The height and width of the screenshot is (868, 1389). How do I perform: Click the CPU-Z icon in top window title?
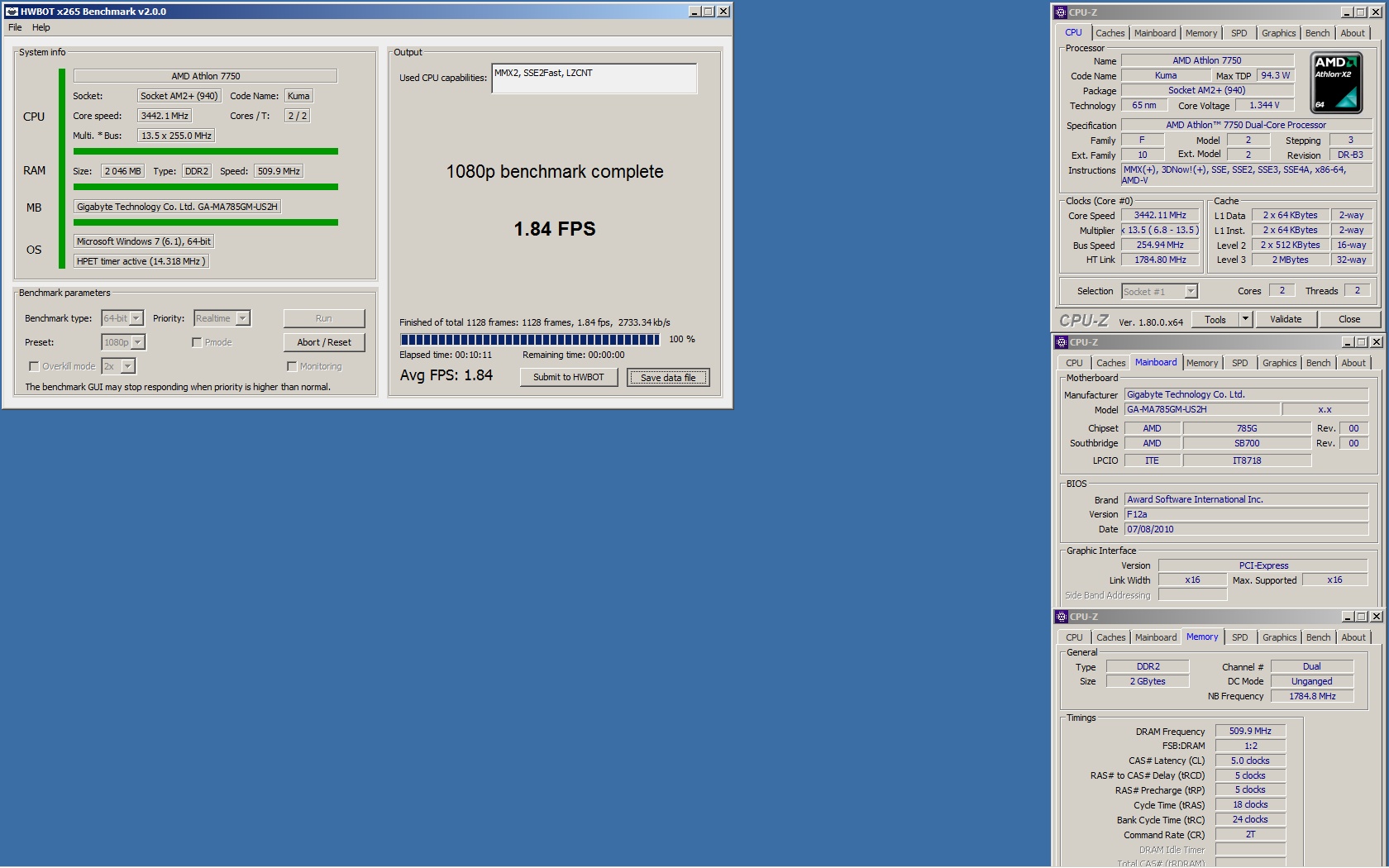[1061, 12]
